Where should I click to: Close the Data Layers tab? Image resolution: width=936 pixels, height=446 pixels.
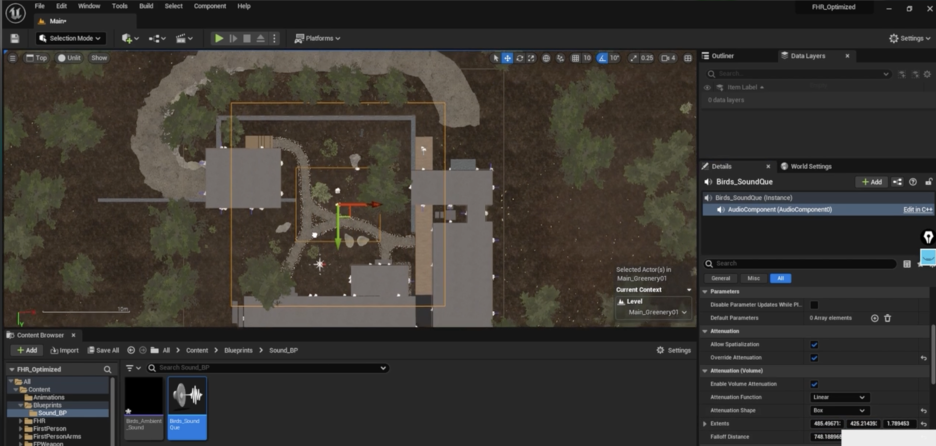[x=847, y=56]
